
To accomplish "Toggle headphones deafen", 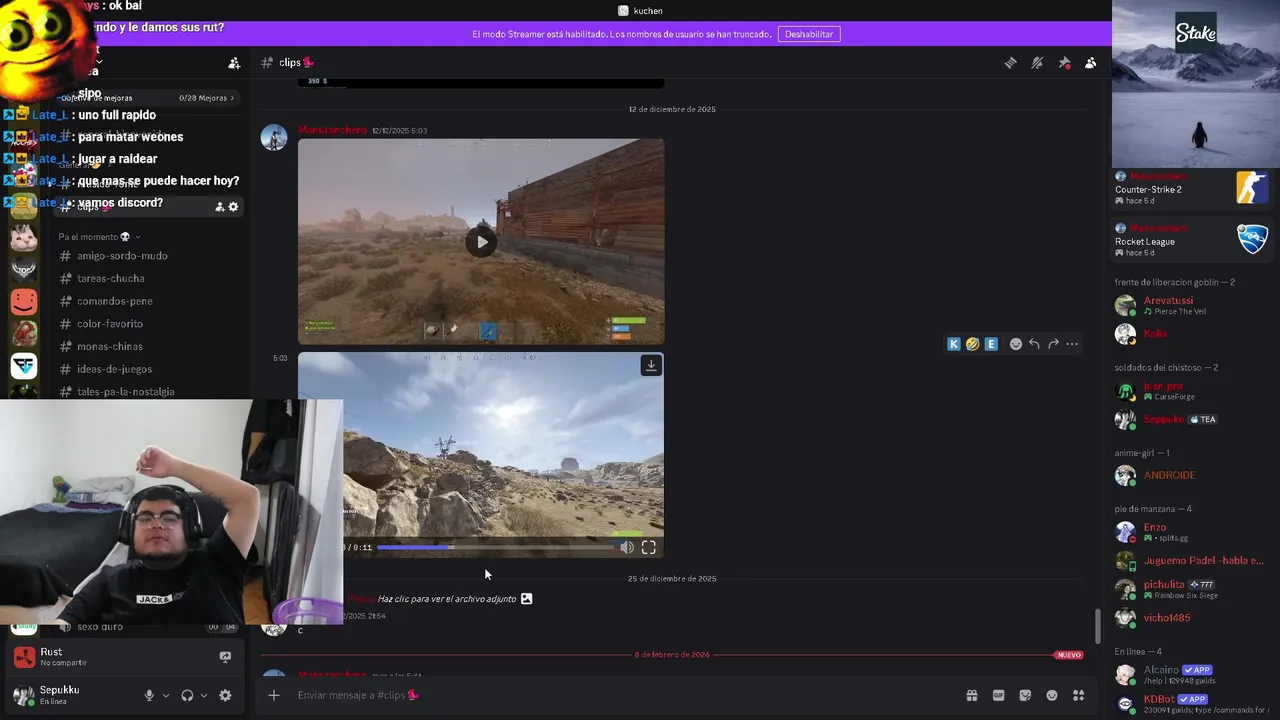I will [x=187, y=695].
